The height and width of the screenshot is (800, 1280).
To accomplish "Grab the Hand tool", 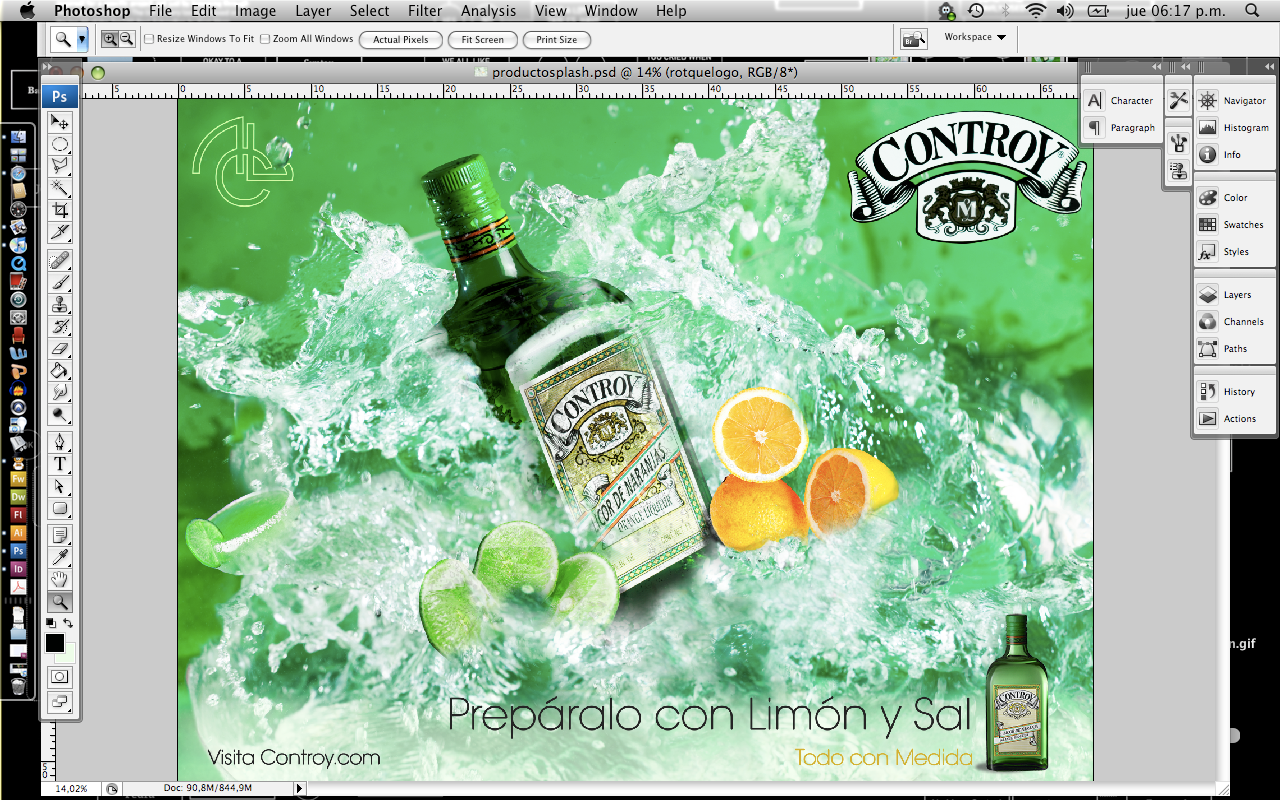I will pos(60,579).
